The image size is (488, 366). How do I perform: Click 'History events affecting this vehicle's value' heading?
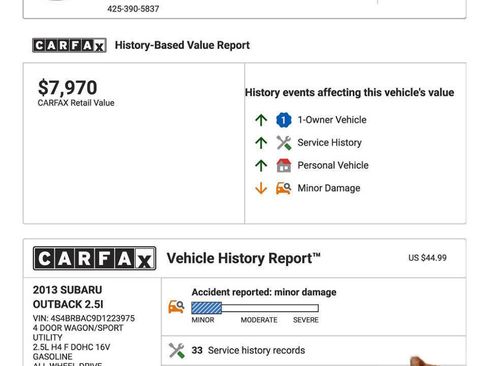(349, 92)
